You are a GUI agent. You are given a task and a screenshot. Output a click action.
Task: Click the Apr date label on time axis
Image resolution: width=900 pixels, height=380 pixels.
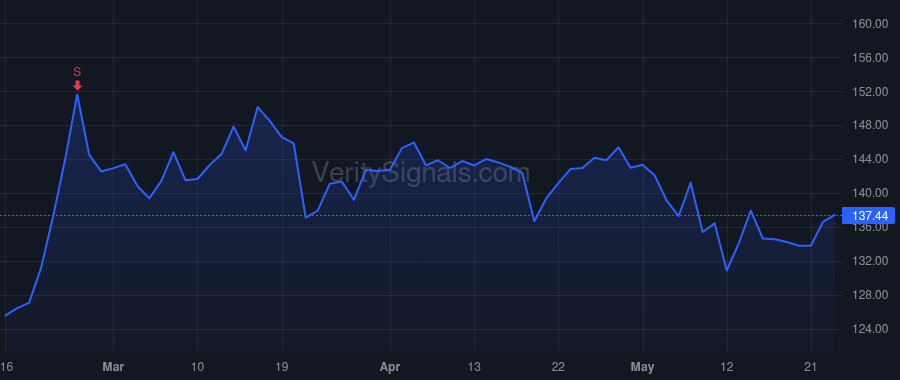390,367
